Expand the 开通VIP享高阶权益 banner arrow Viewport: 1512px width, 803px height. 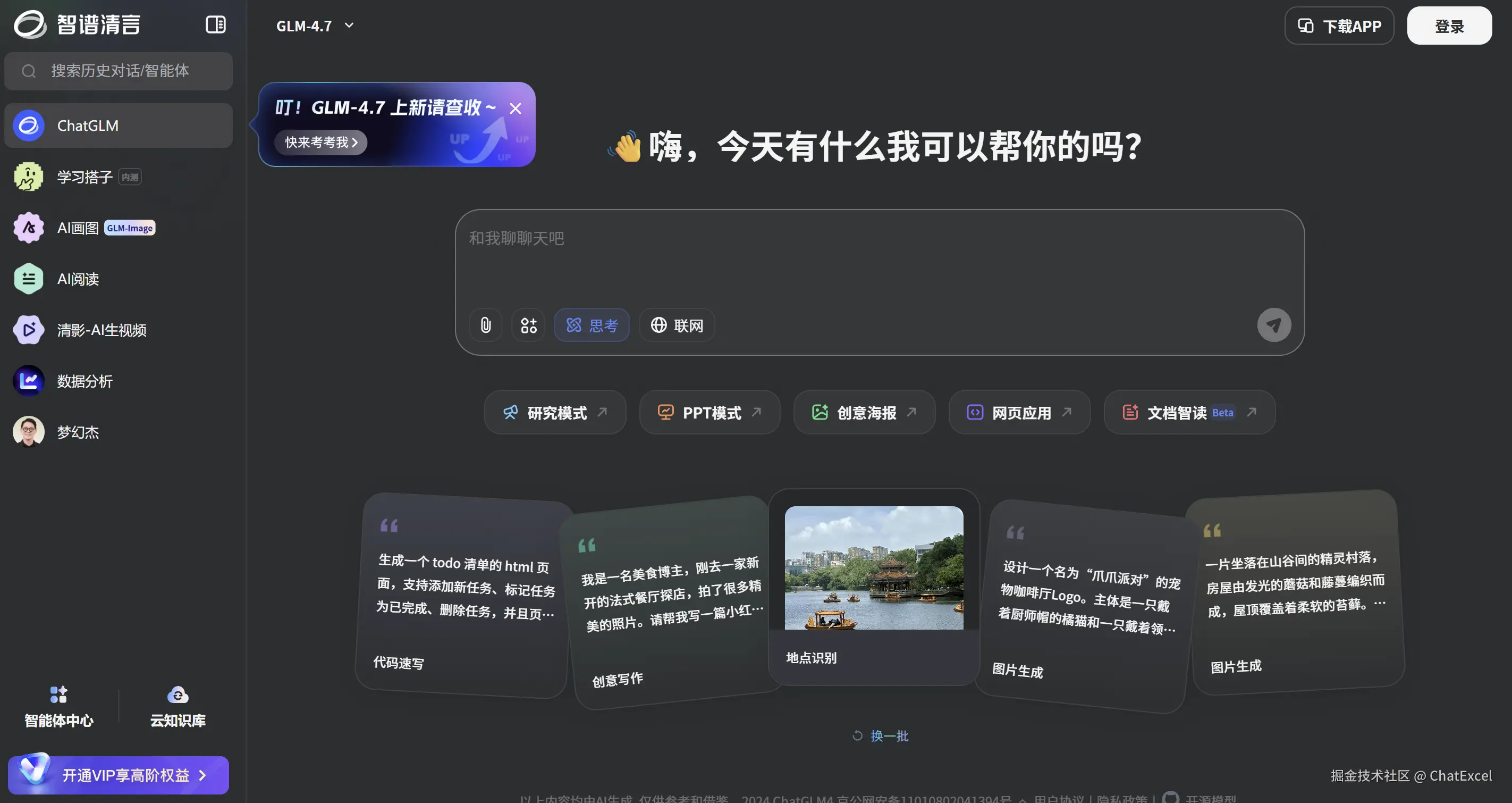[x=202, y=775]
